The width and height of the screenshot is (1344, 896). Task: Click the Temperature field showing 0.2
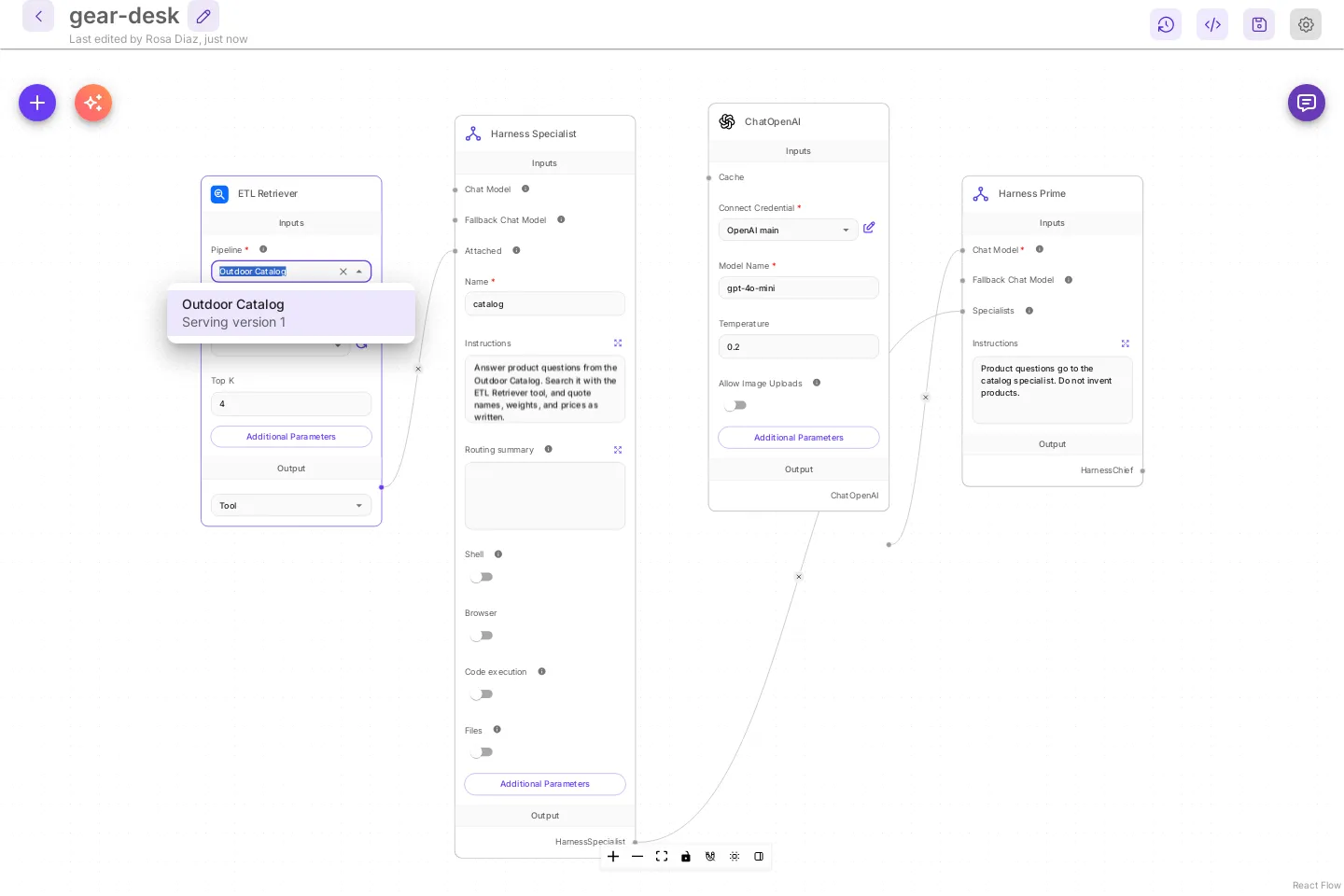click(799, 347)
